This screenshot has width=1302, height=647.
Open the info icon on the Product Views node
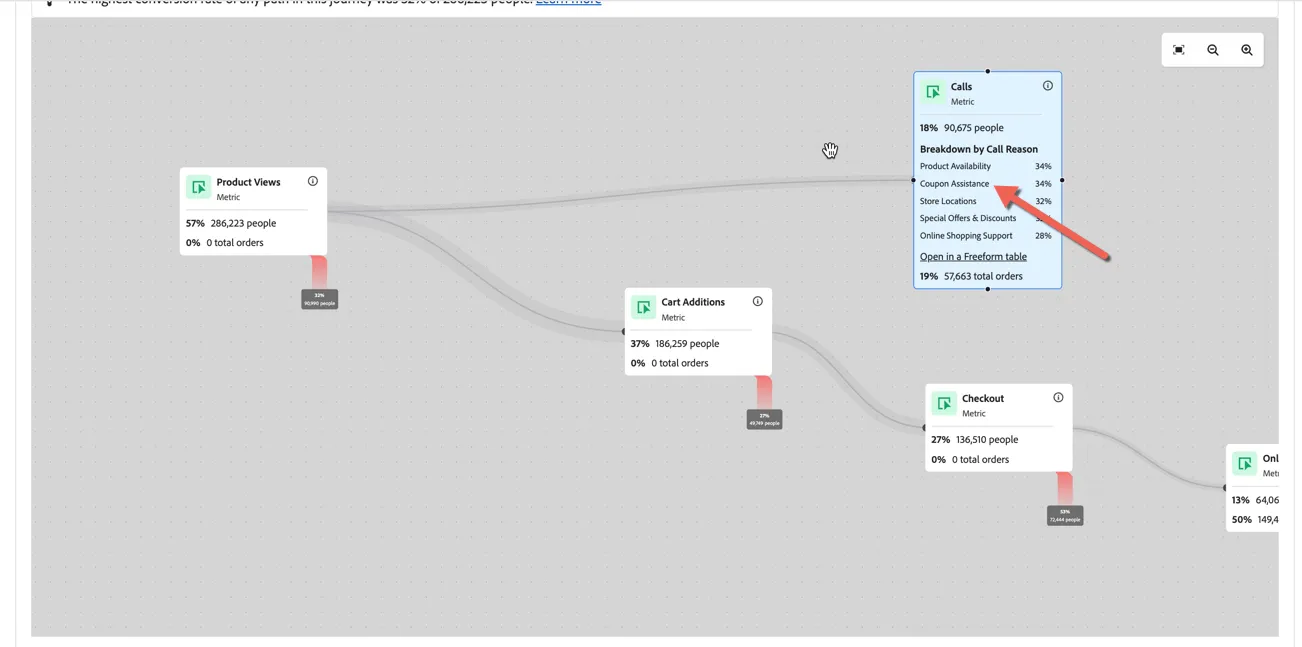pos(313,181)
